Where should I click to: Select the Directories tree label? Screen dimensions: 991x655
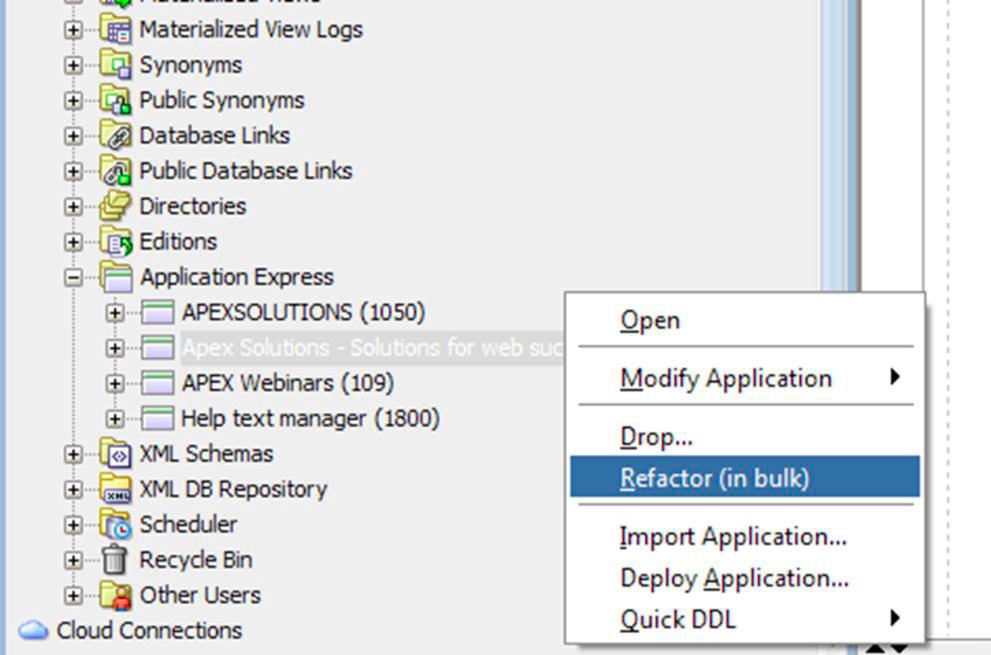pos(193,207)
